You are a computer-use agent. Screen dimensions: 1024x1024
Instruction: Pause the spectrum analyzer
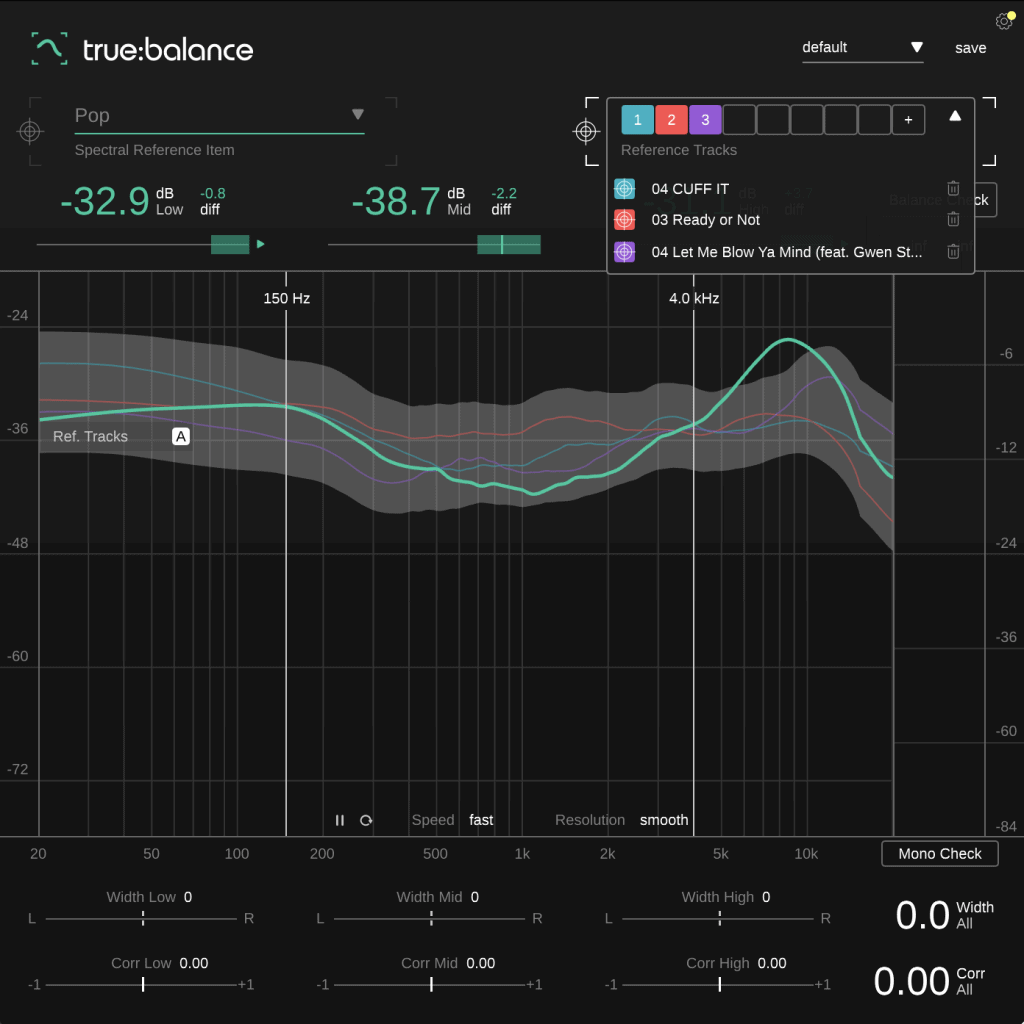(x=340, y=819)
